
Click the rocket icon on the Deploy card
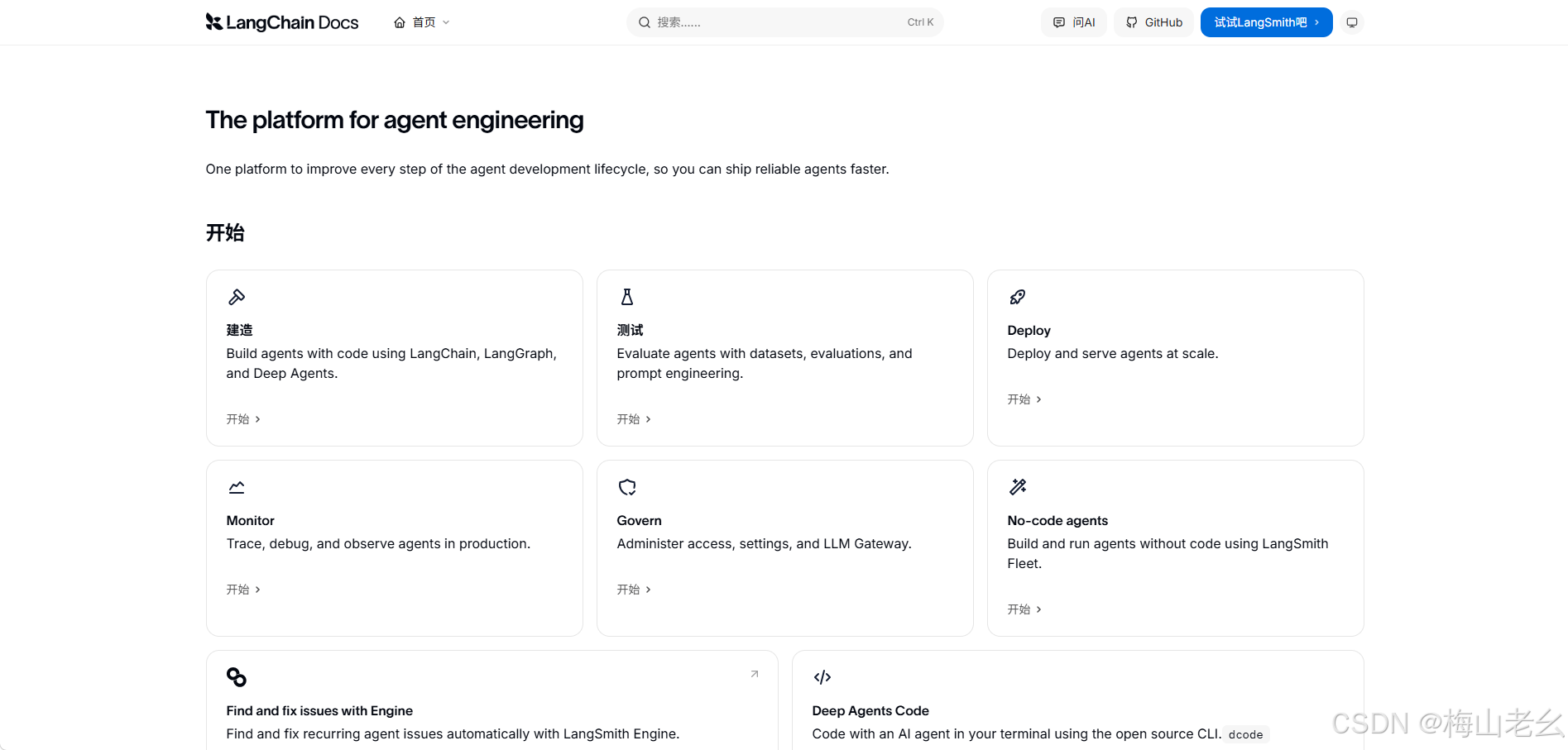click(1018, 297)
